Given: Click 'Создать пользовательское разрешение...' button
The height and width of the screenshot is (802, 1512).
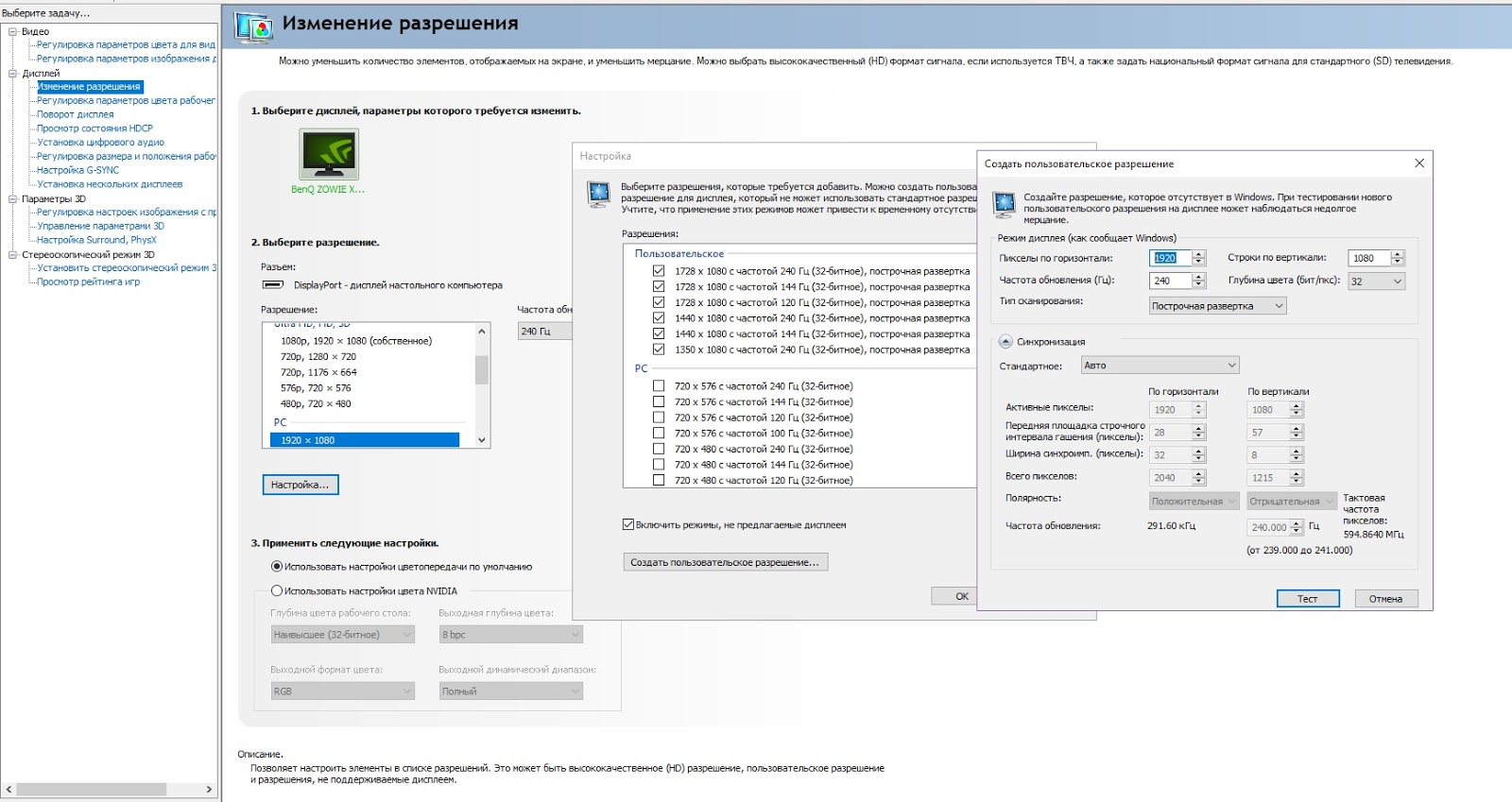Looking at the screenshot, I should [x=725, y=562].
